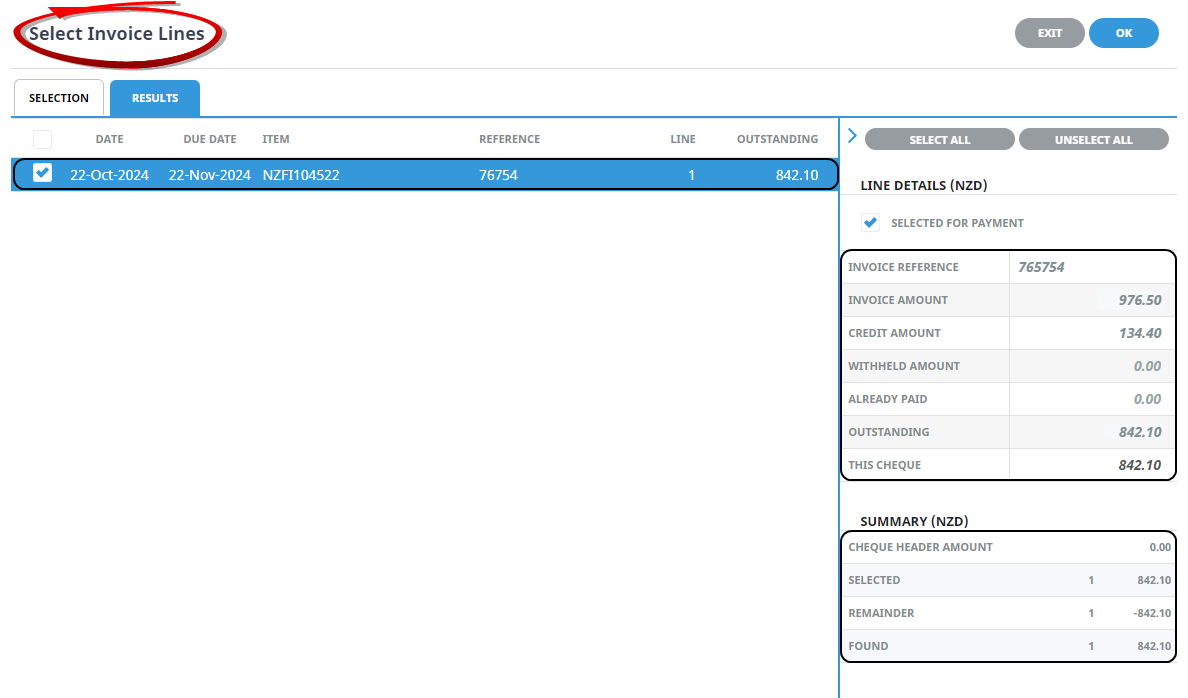Click the Select All button
This screenshot has width=1188, height=698.
(939, 140)
